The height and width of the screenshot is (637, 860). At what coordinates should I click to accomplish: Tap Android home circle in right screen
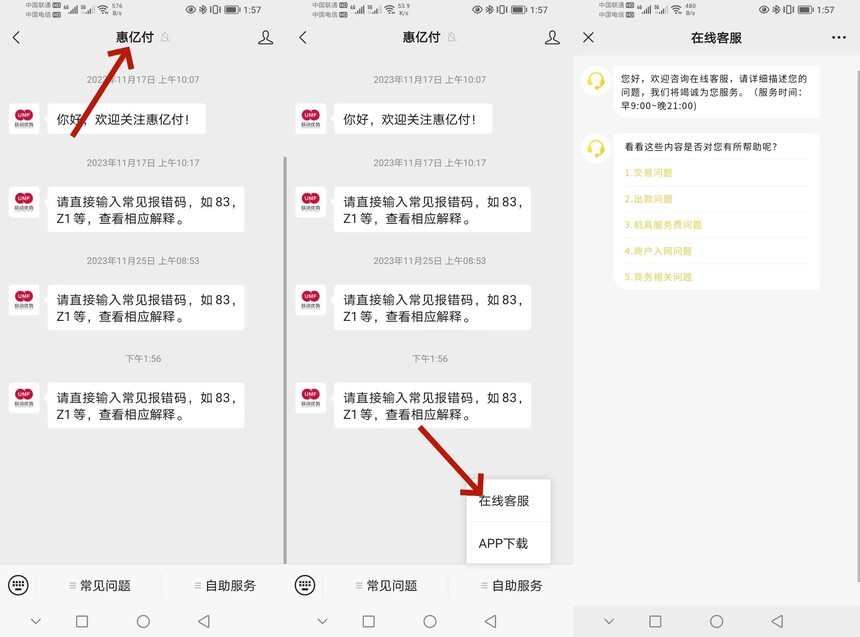coord(716,621)
